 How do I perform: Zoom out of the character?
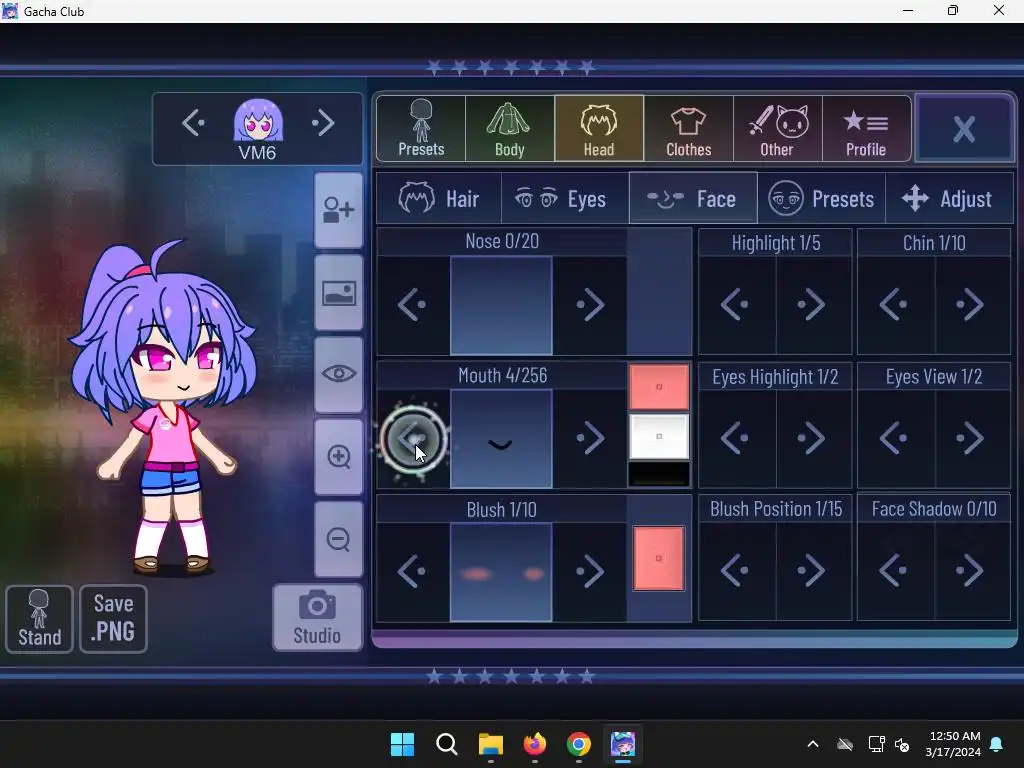[x=338, y=539]
